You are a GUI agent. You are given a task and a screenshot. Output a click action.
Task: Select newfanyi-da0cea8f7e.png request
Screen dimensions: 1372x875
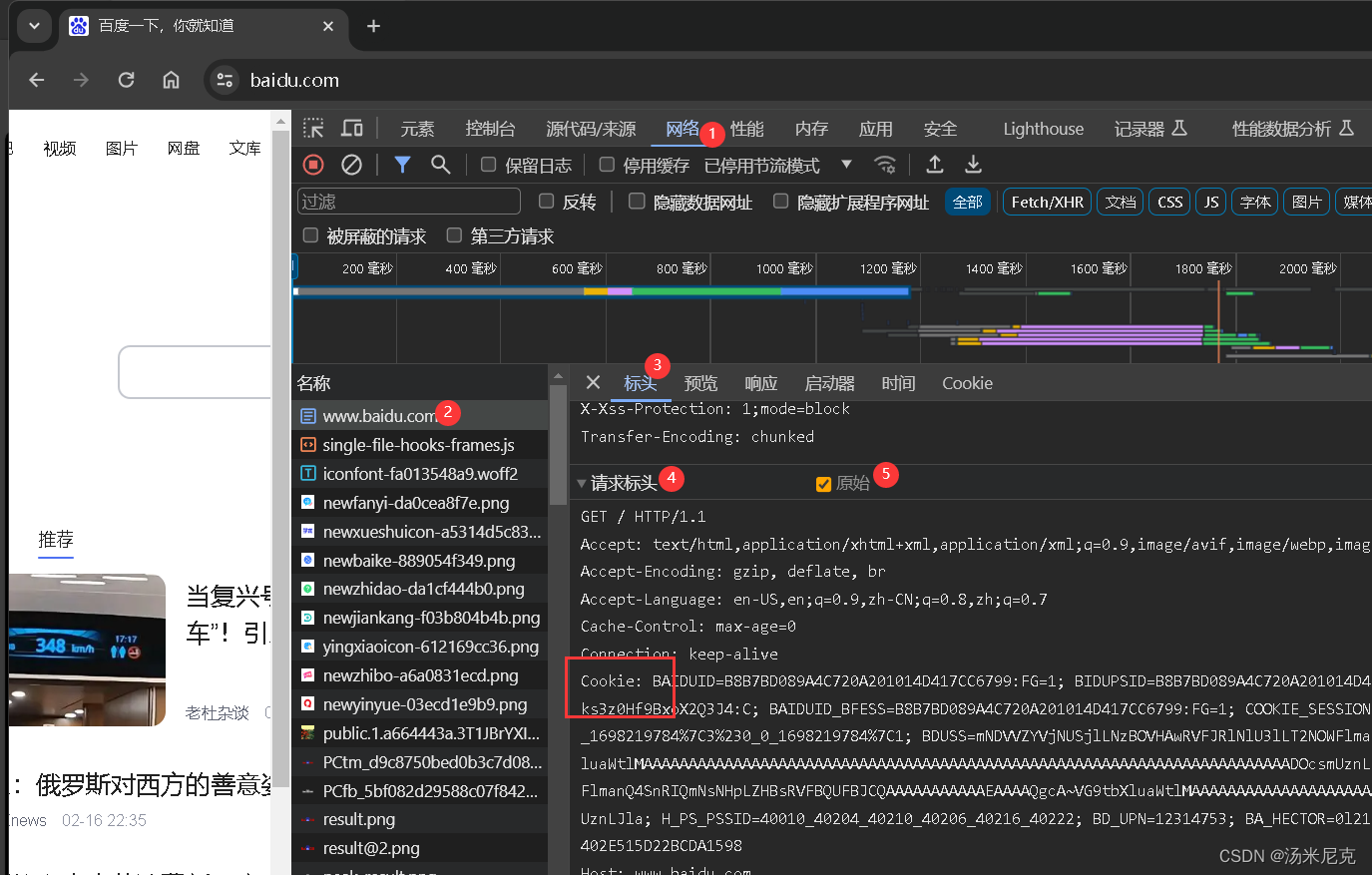point(420,502)
